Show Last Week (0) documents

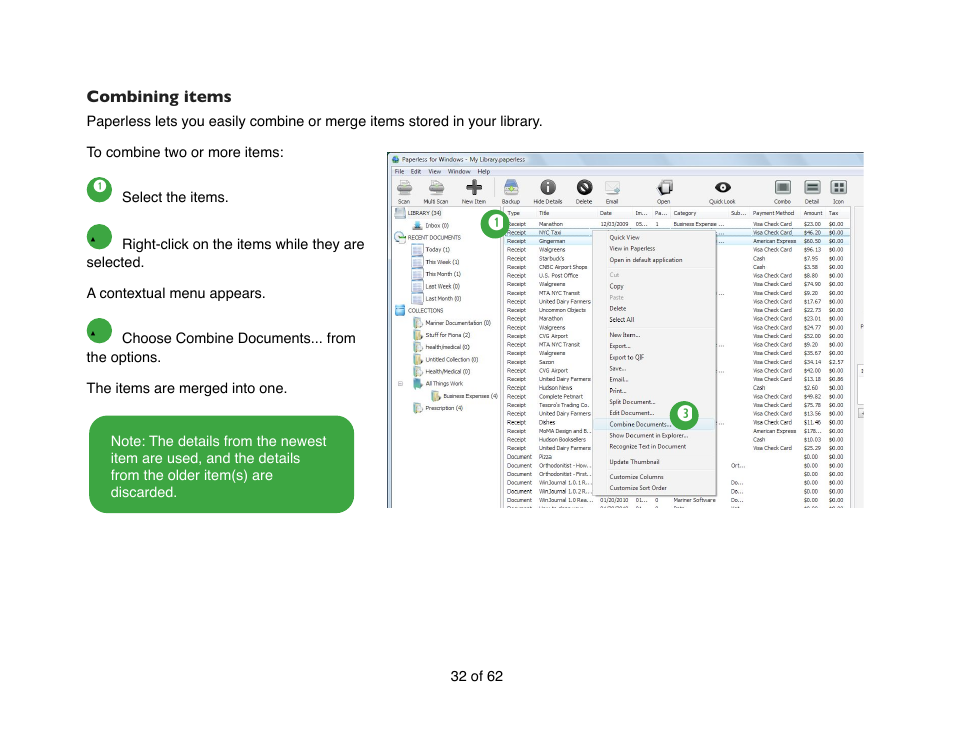442,286
